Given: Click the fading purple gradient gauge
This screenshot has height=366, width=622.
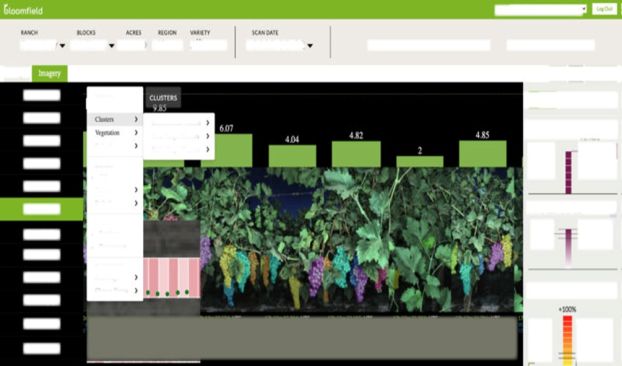Looking at the screenshot, I should [x=568, y=247].
